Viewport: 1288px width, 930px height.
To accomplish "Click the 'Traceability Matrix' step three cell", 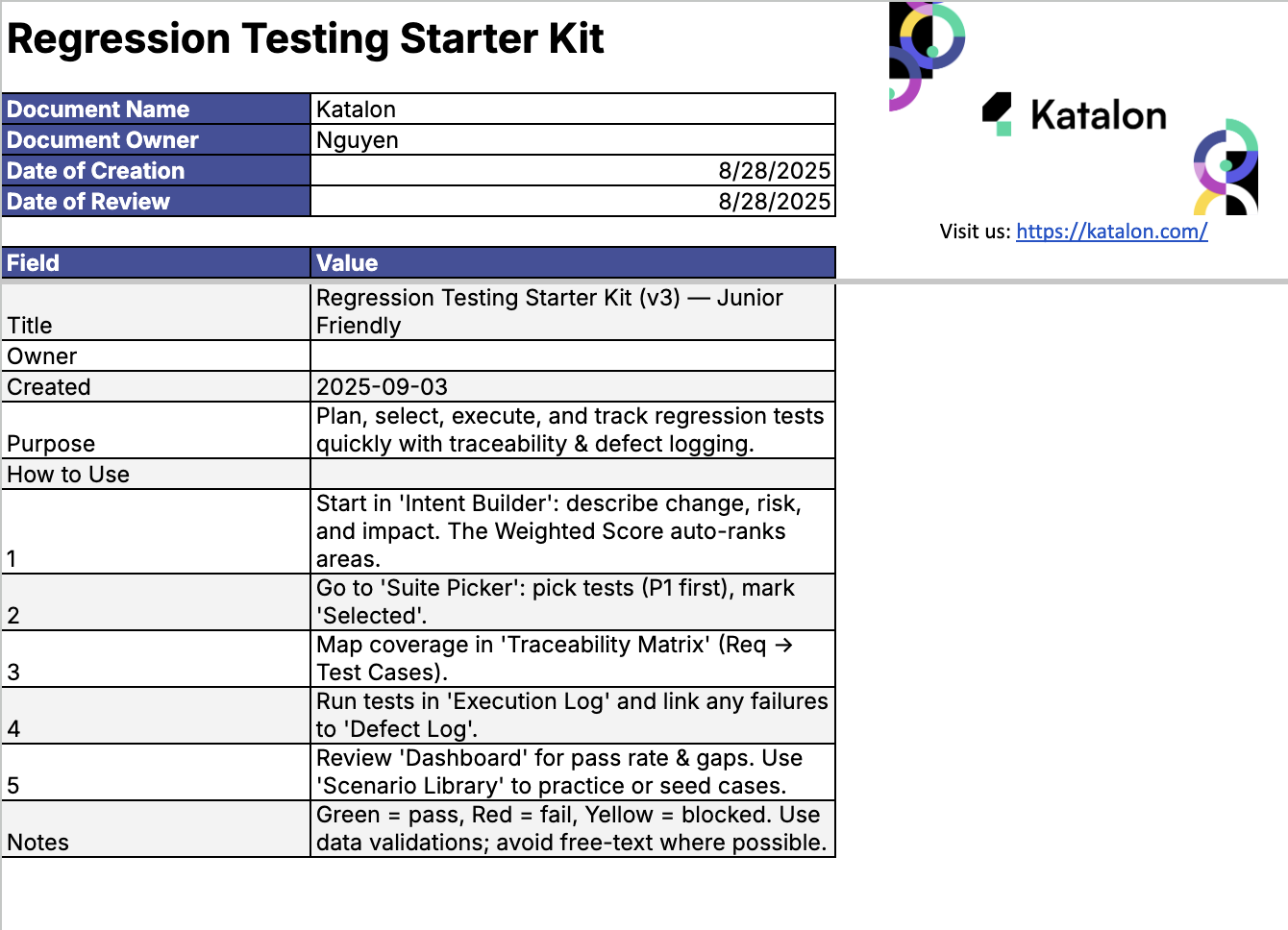I will (x=572, y=658).
